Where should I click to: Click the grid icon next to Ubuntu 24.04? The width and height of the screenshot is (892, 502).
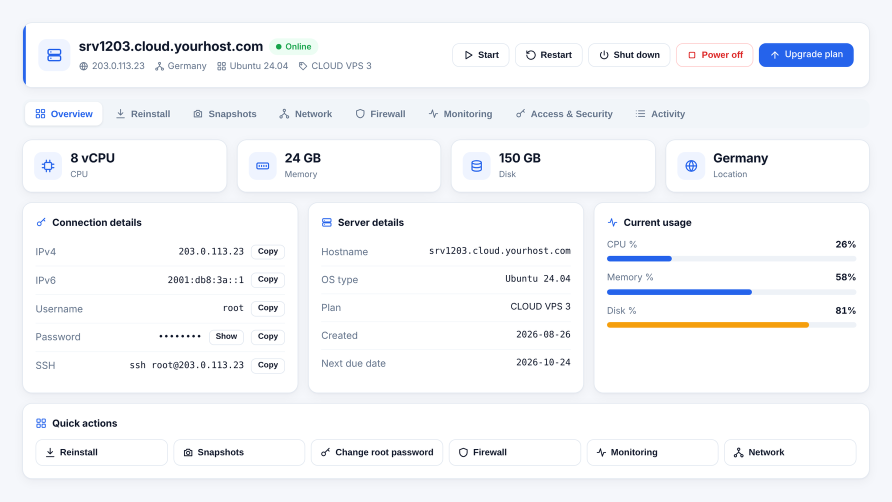[221, 67]
